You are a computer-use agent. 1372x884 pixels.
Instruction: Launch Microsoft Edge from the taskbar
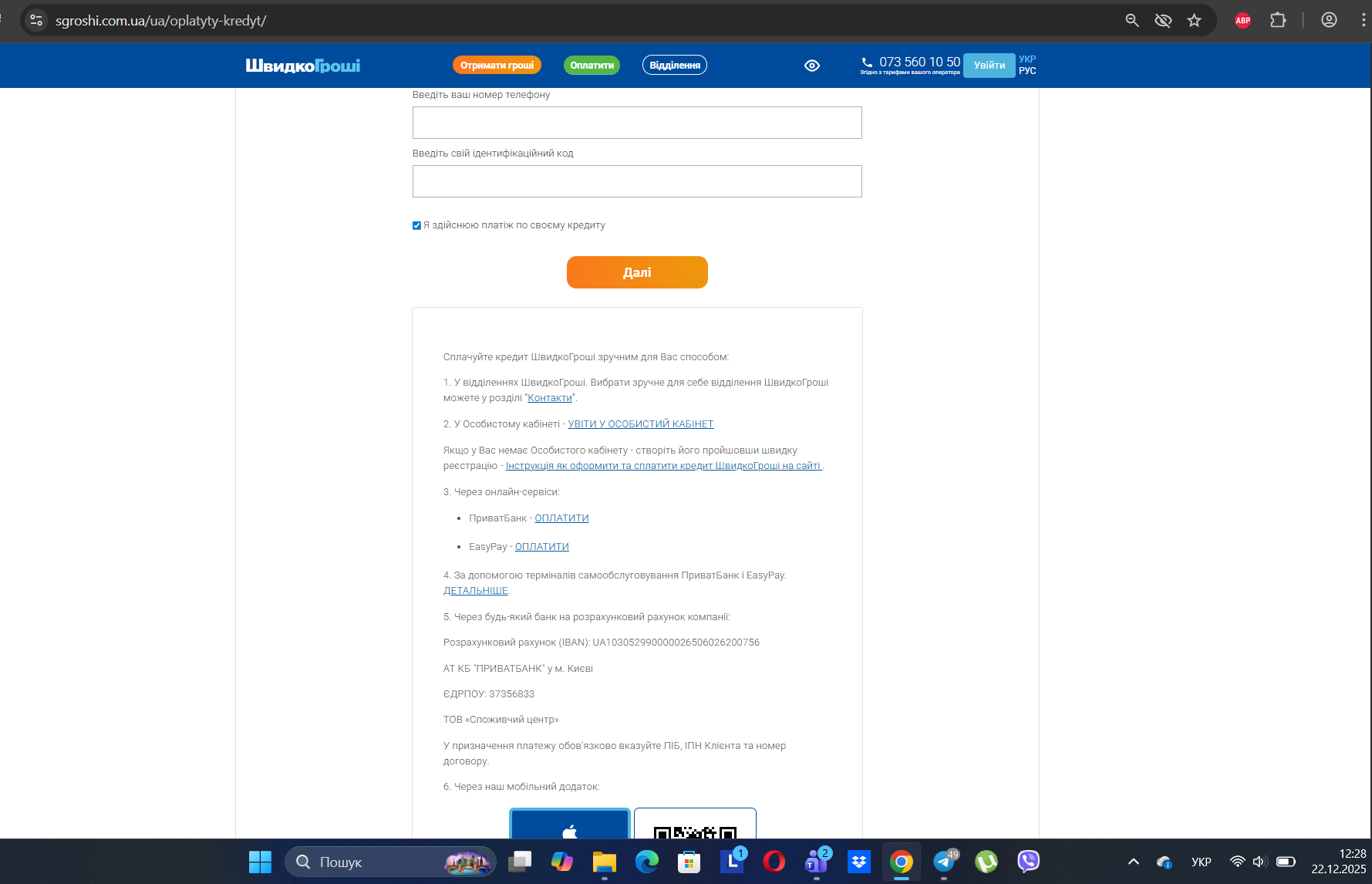[x=647, y=862]
